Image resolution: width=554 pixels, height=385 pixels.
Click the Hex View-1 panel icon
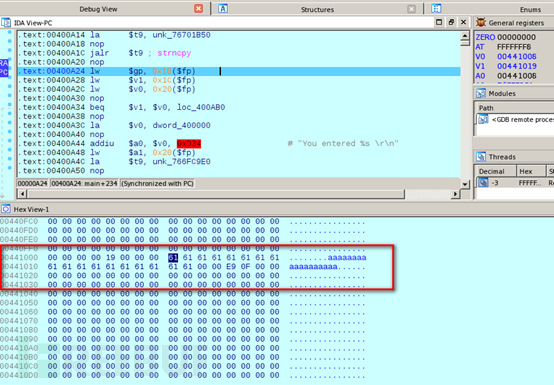coord(5,209)
